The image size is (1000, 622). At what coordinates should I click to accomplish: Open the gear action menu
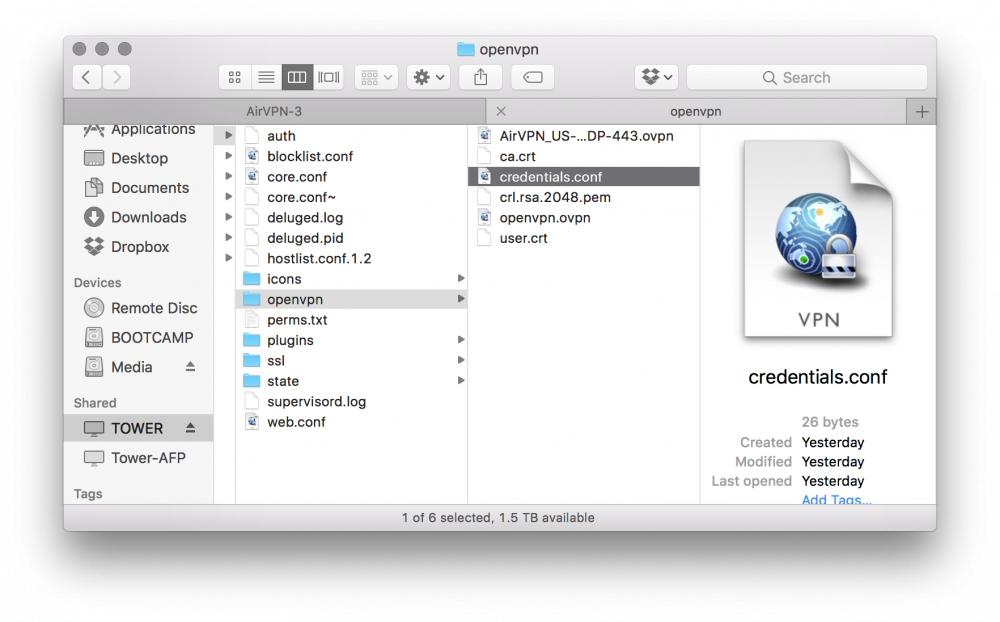click(429, 77)
